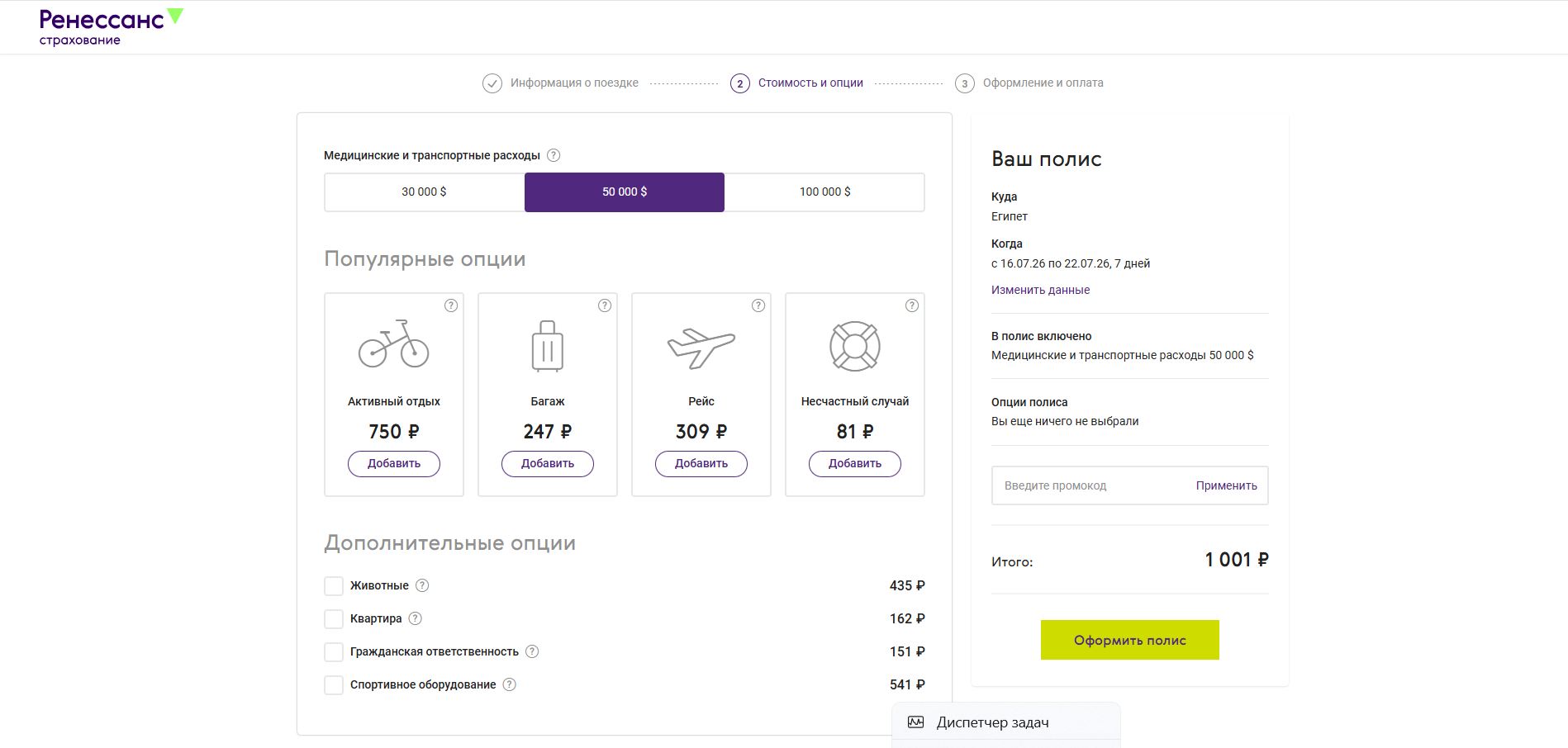The image size is (1568, 748).
Task: Click 151 ₽ price for Гражданская ответственность
Action: [x=907, y=651]
